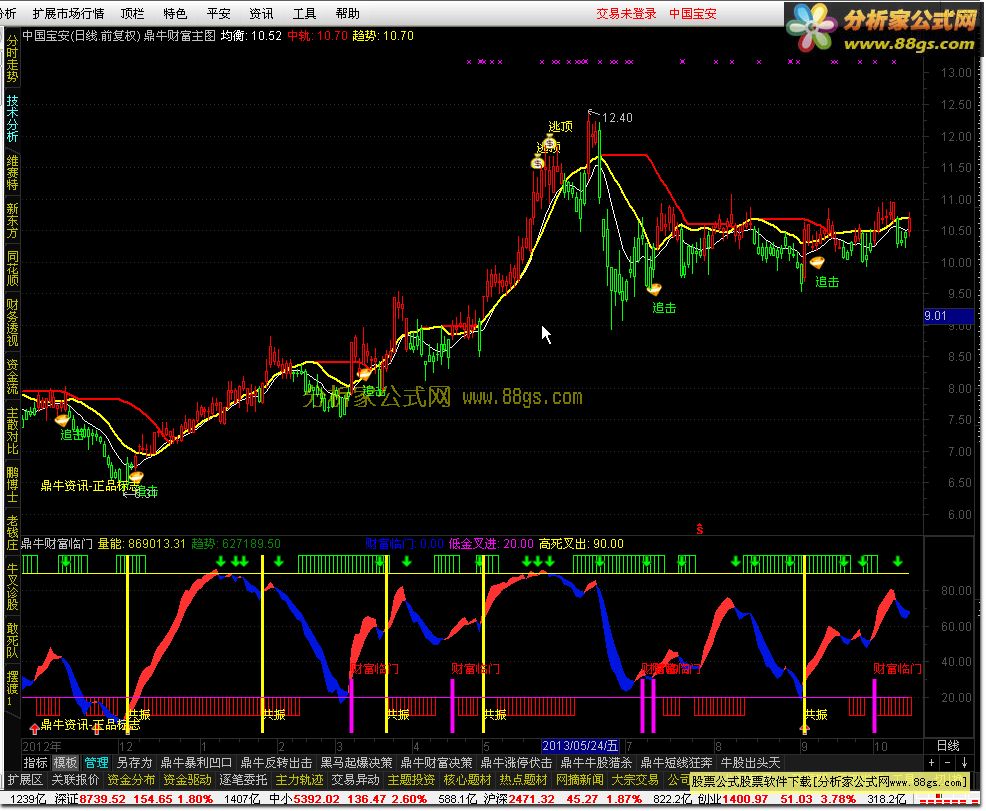Image resolution: width=986 pixels, height=811 pixels.
Task: Click the 追击 diamond marker below the 9.50 dip
Action: (x=654, y=289)
